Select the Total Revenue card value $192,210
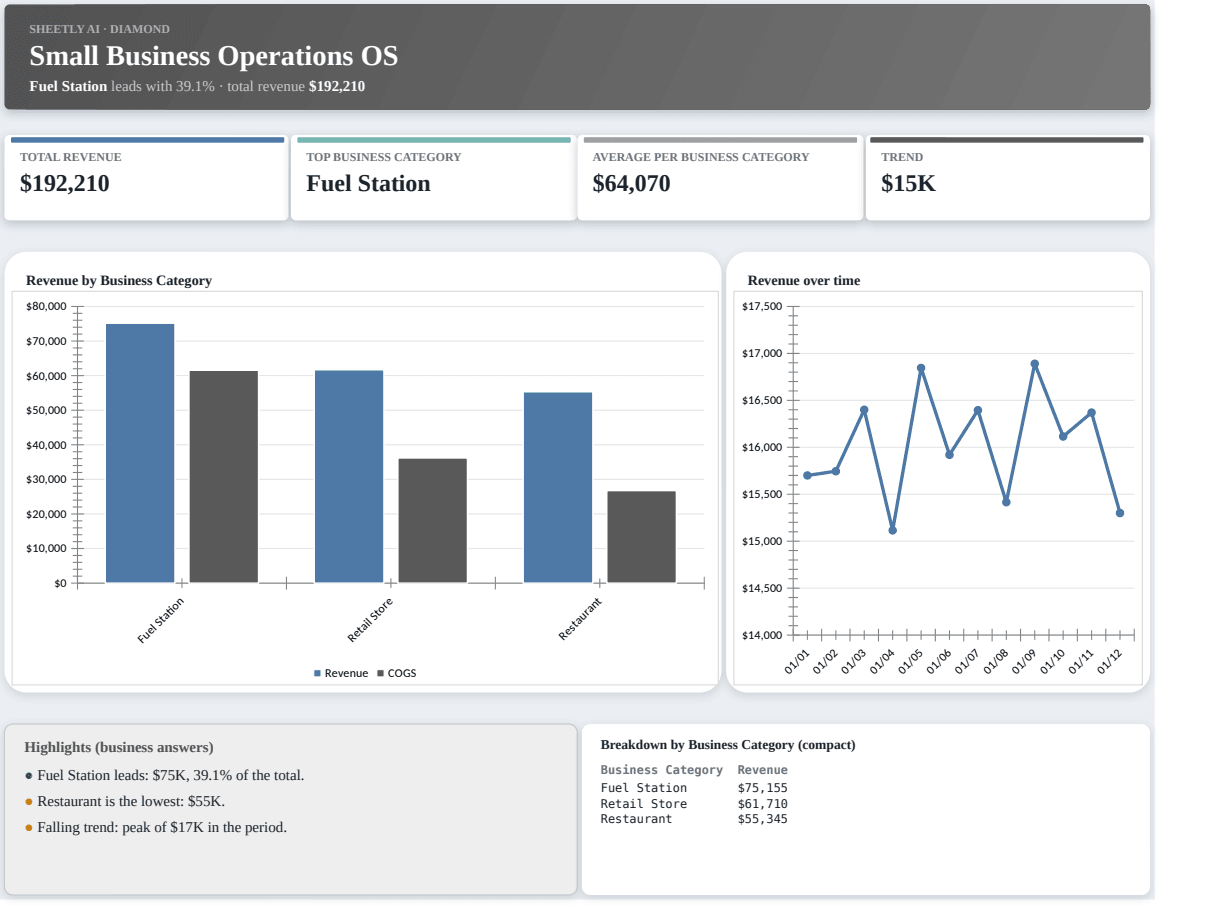The width and height of the screenshot is (1227, 922). coord(65,184)
